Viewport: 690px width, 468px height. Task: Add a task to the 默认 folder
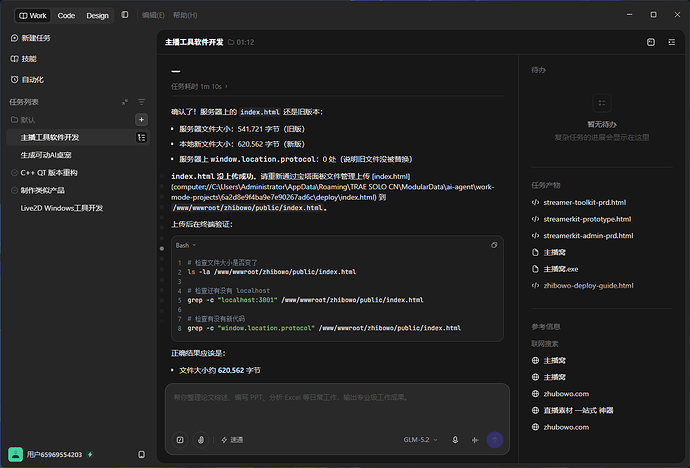point(141,120)
